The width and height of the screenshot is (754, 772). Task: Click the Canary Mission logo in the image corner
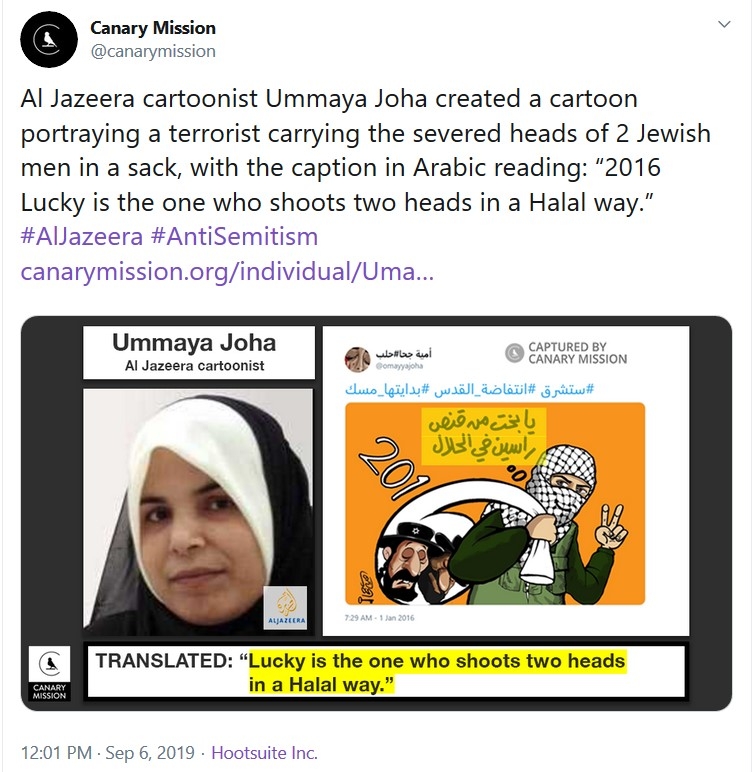pos(49,674)
